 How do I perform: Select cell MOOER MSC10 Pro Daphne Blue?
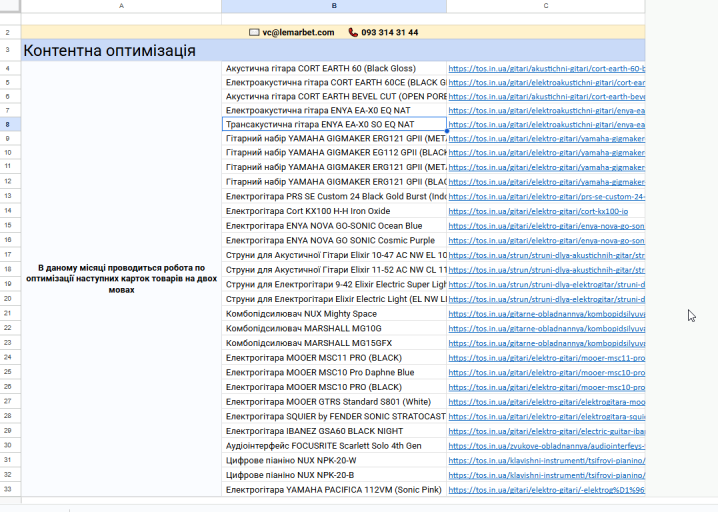334,372
